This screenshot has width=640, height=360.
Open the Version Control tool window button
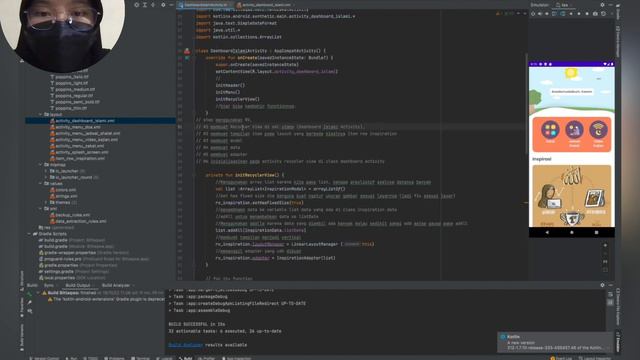(44, 358)
